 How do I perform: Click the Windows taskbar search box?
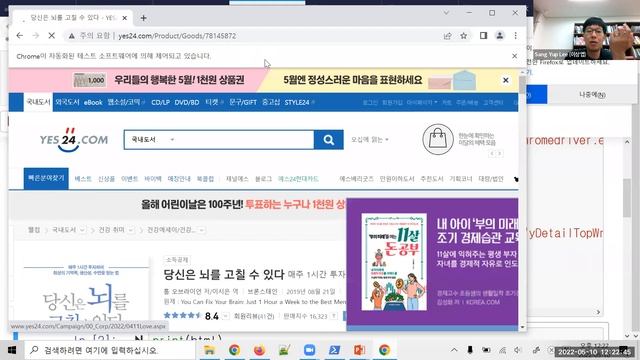[109, 350]
